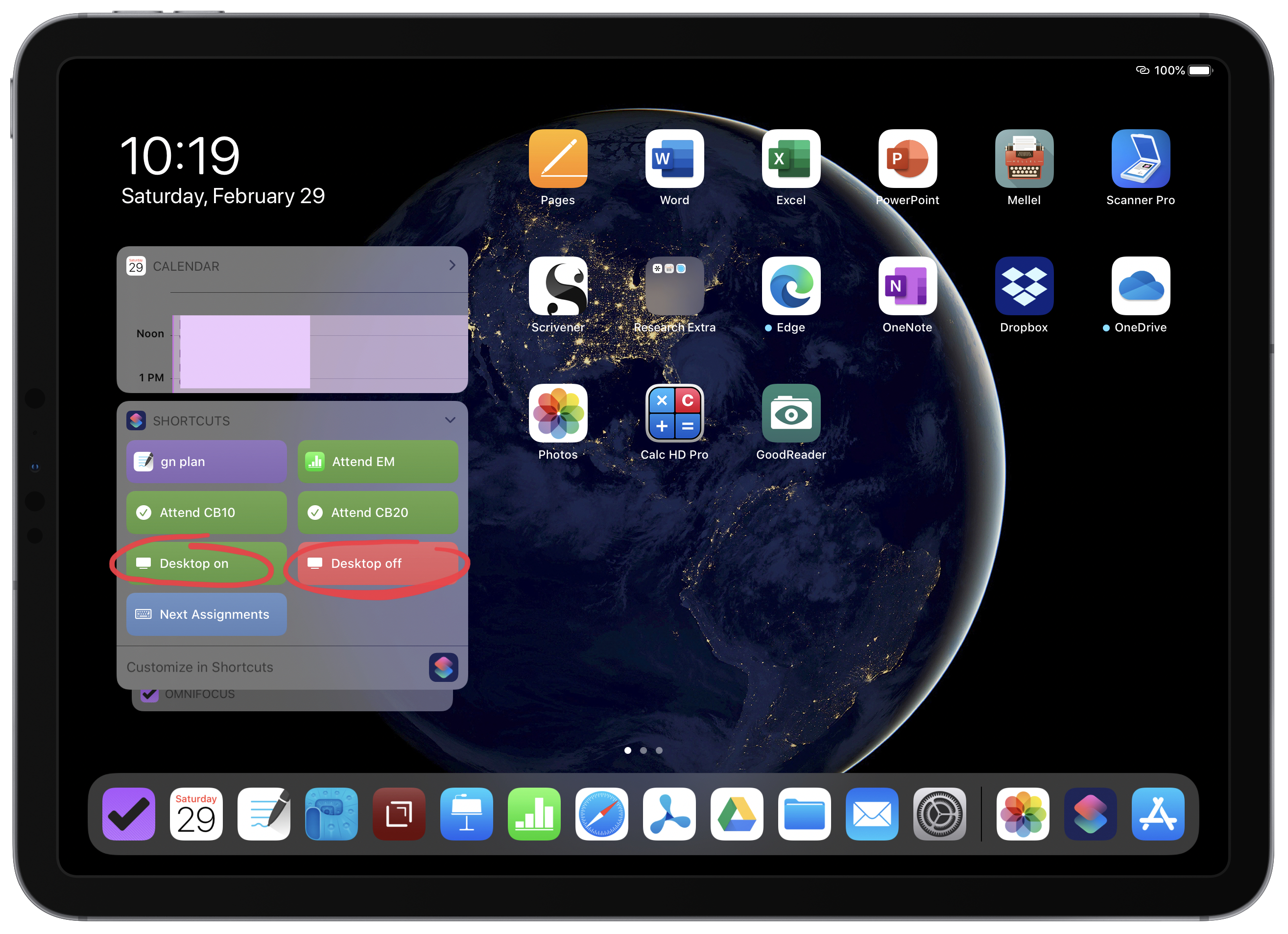This screenshot has height=934, width=1288.
Task: Run the Attend CB10 shortcut
Action: click(x=206, y=512)
